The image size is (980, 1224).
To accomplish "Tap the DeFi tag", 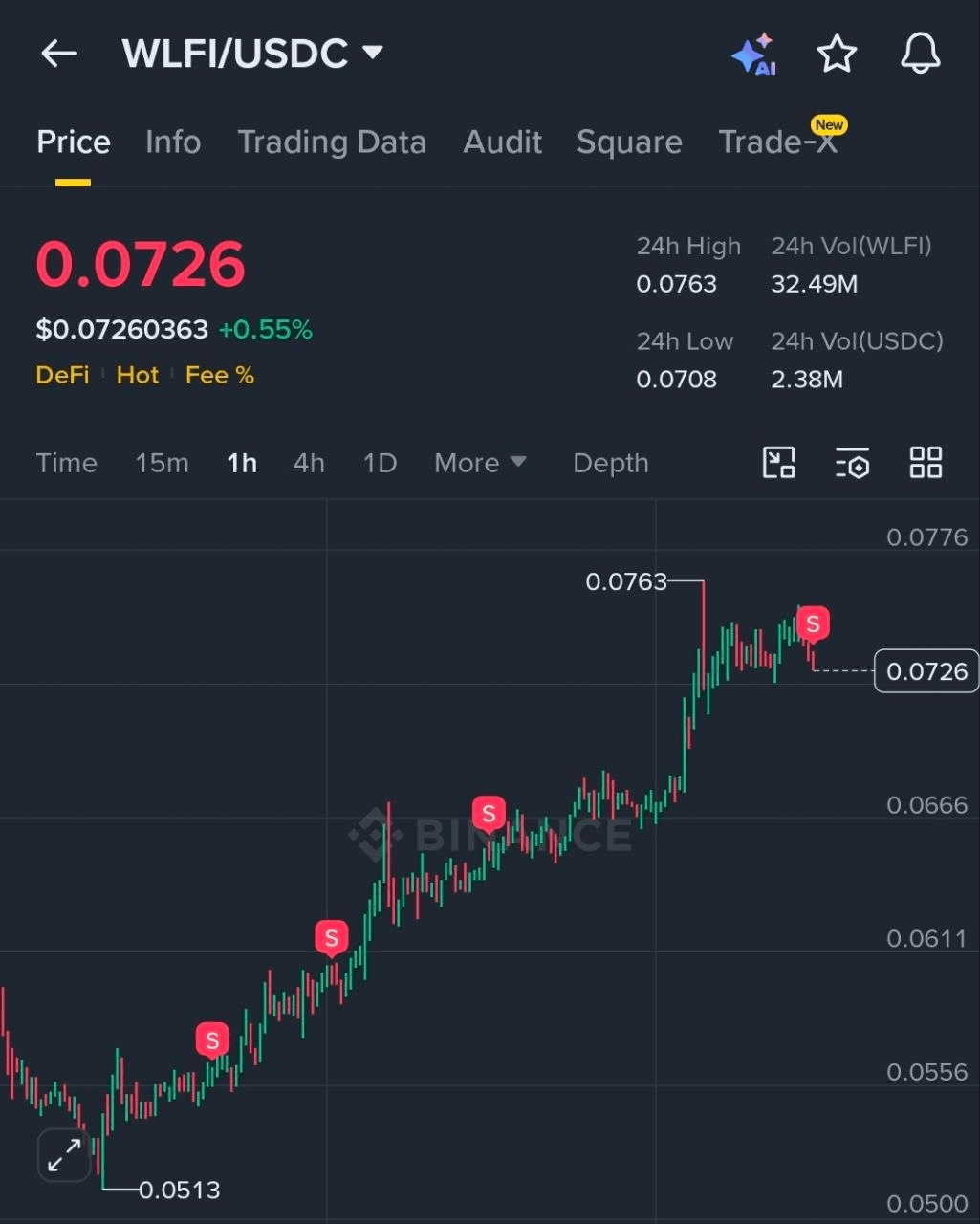I will click(63, 375).
